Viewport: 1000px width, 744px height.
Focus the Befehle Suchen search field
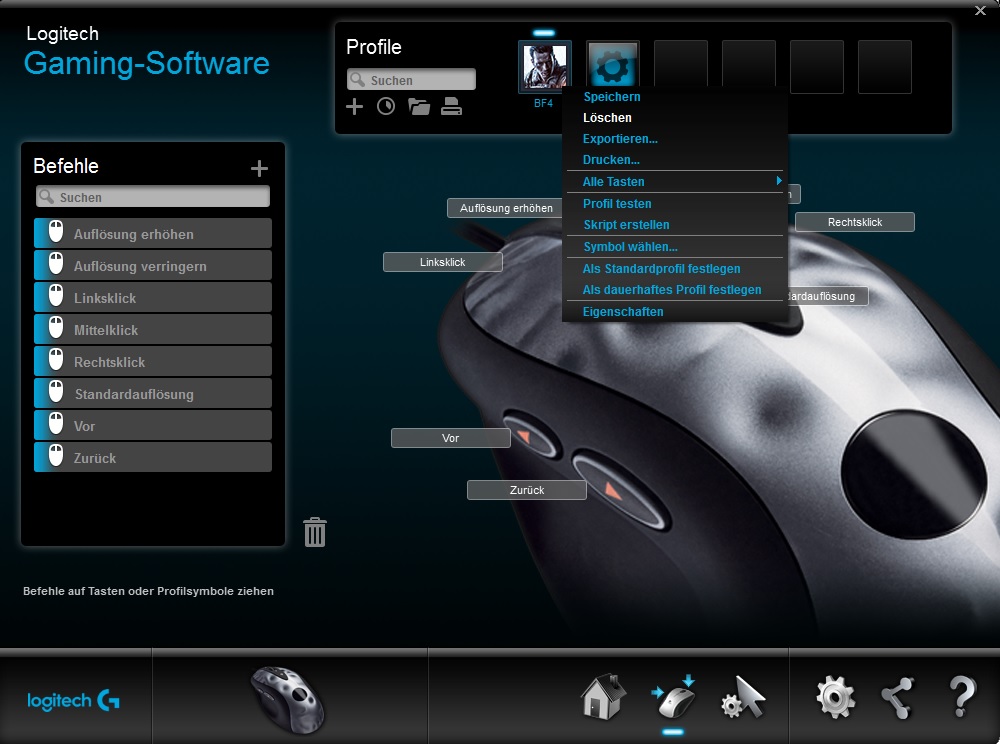pyautogui.click(x=153, y=197)
